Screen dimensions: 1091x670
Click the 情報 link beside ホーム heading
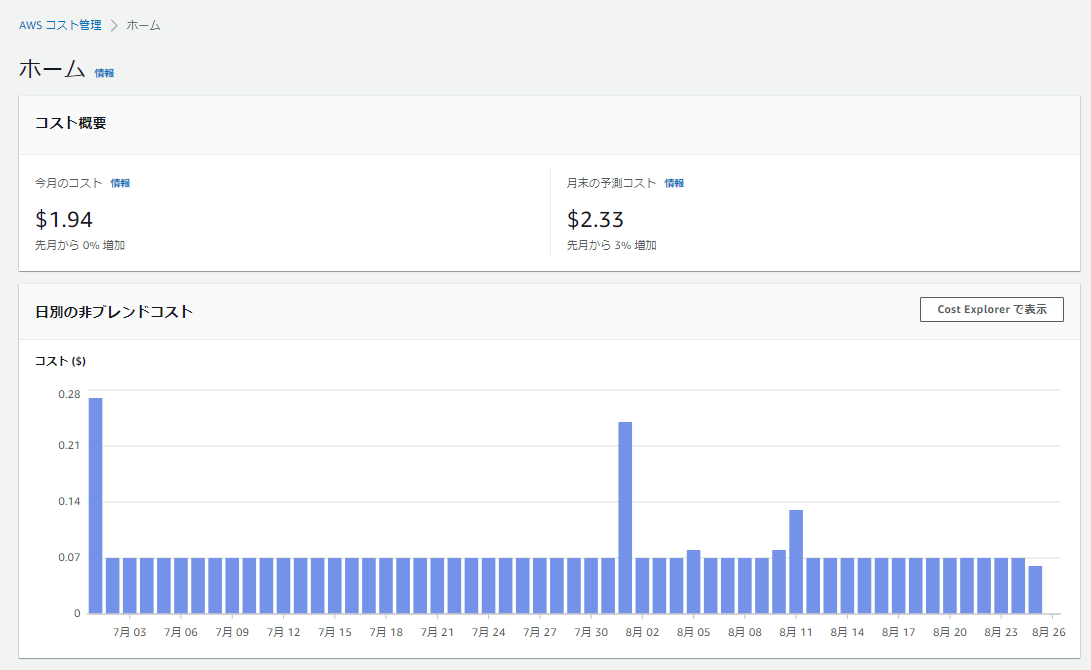(104, 73)
